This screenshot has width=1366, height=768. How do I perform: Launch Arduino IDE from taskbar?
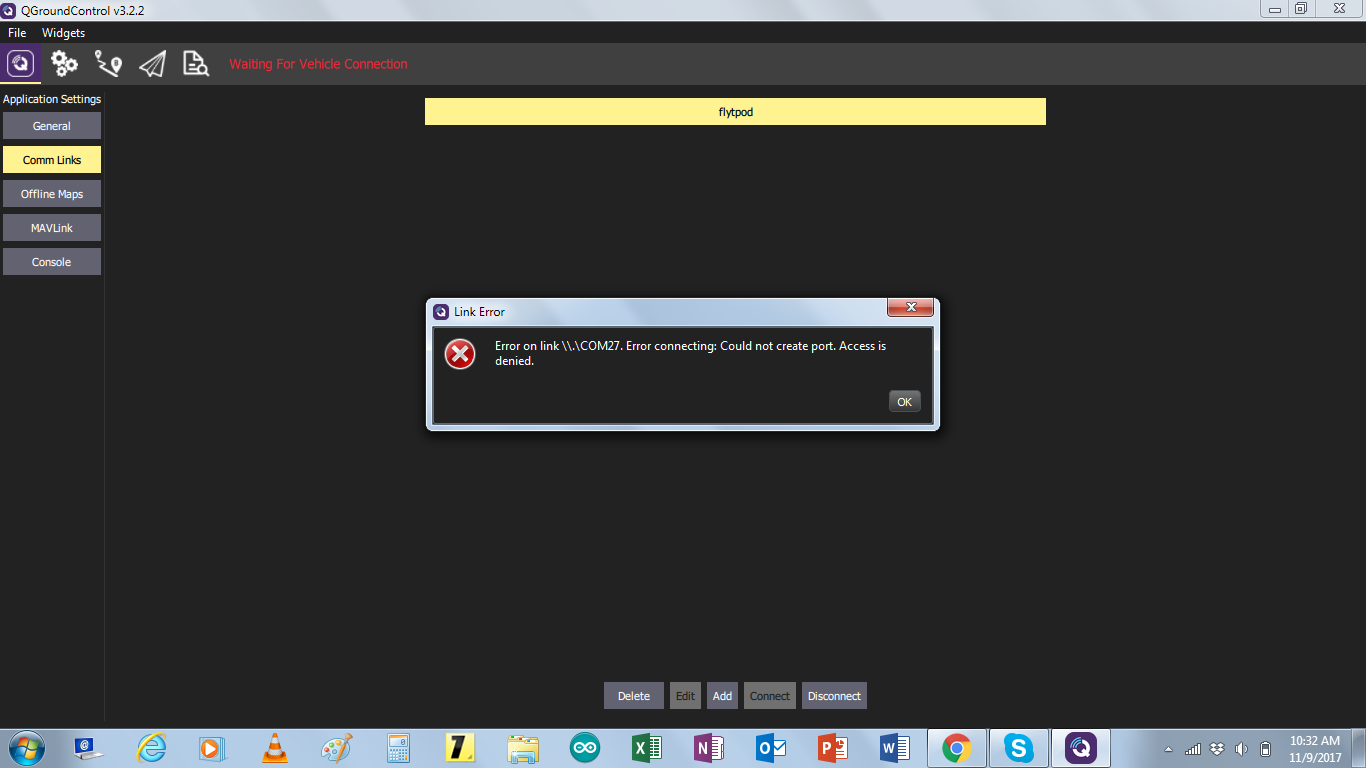[585, 748]
